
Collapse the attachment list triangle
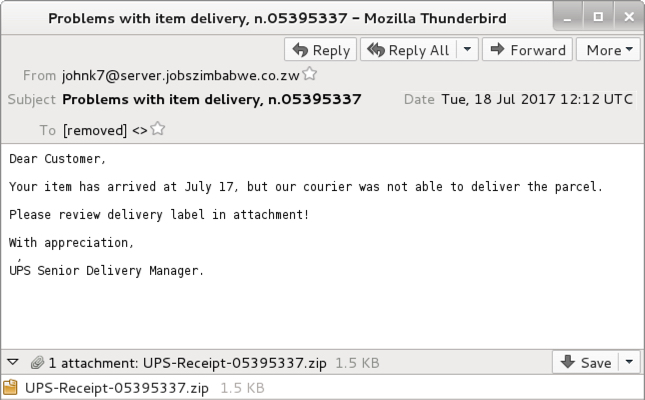point(13,362)
